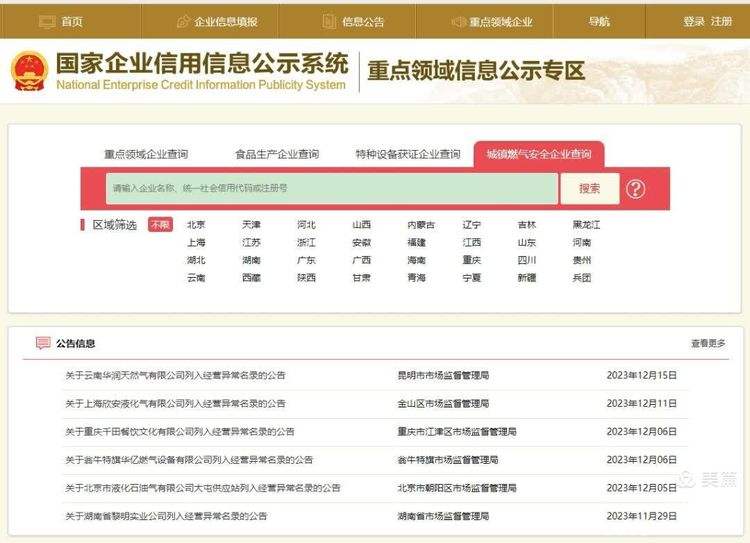Choose 浙江 in the region filter
The width and height of the screenshot is (750, 543).
pos(306,243)
